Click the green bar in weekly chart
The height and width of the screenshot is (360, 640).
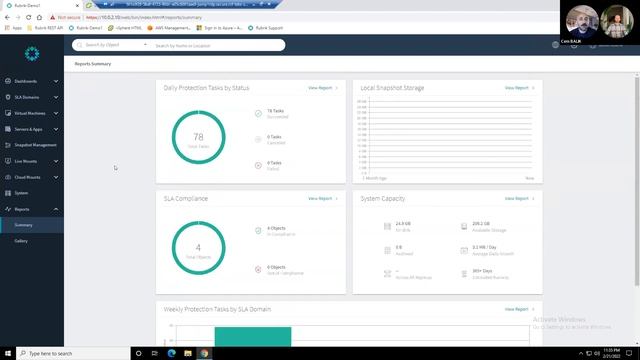(253, 337)
